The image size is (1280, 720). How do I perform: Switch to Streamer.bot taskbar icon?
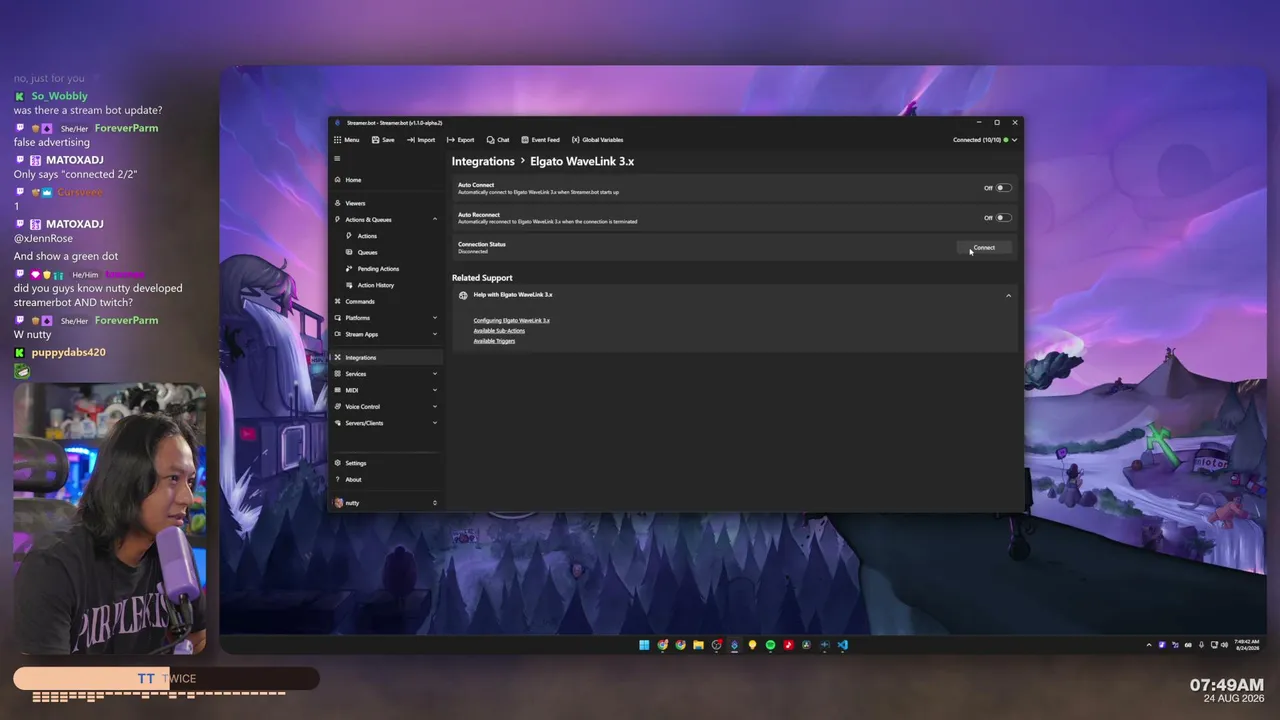734,645
